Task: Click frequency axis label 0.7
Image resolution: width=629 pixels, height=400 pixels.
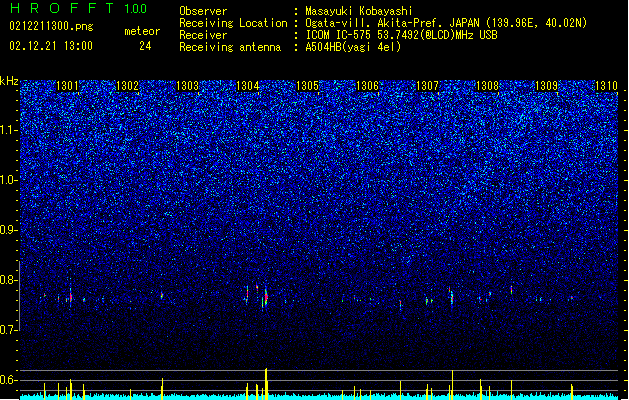Action: point(9,330)
